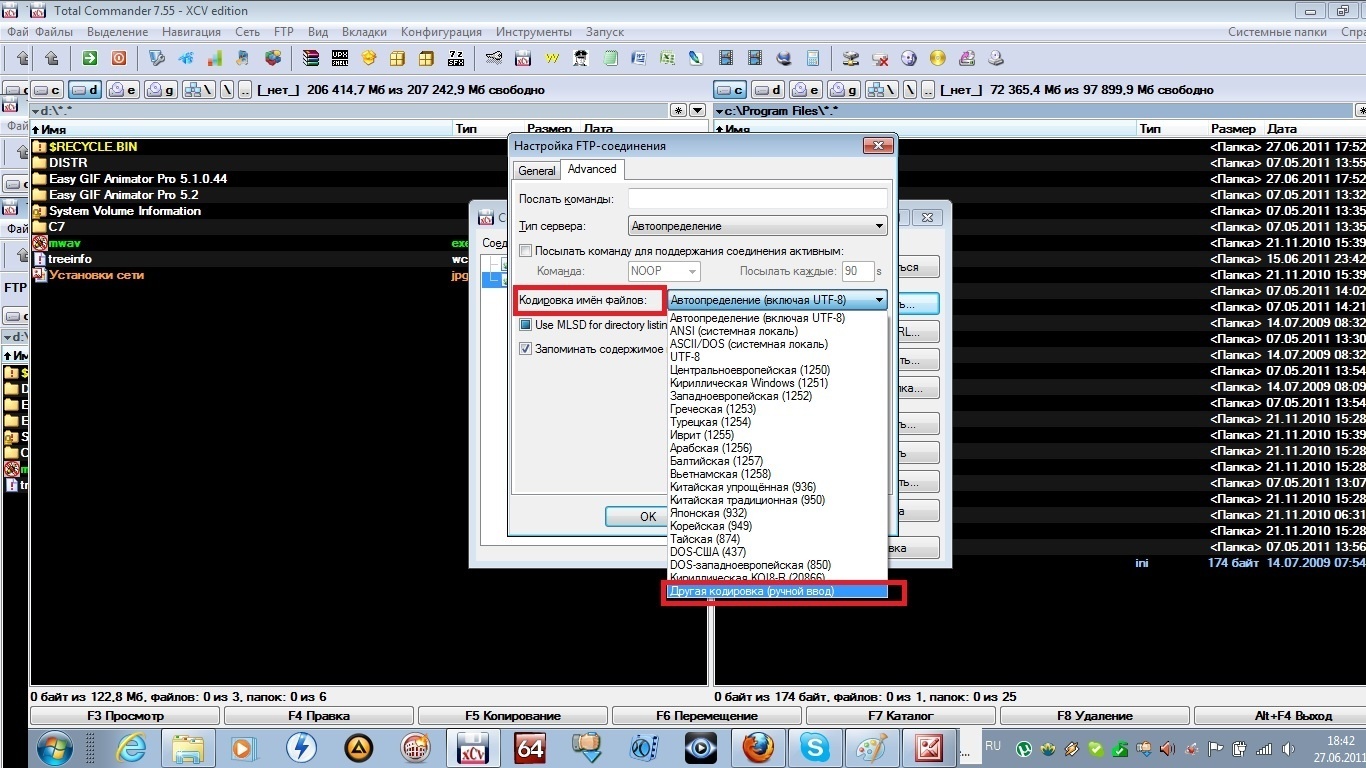Click the green Excel toolbar icon
The width and height of the screenshot is (1366, 768).
coord(668,58)
